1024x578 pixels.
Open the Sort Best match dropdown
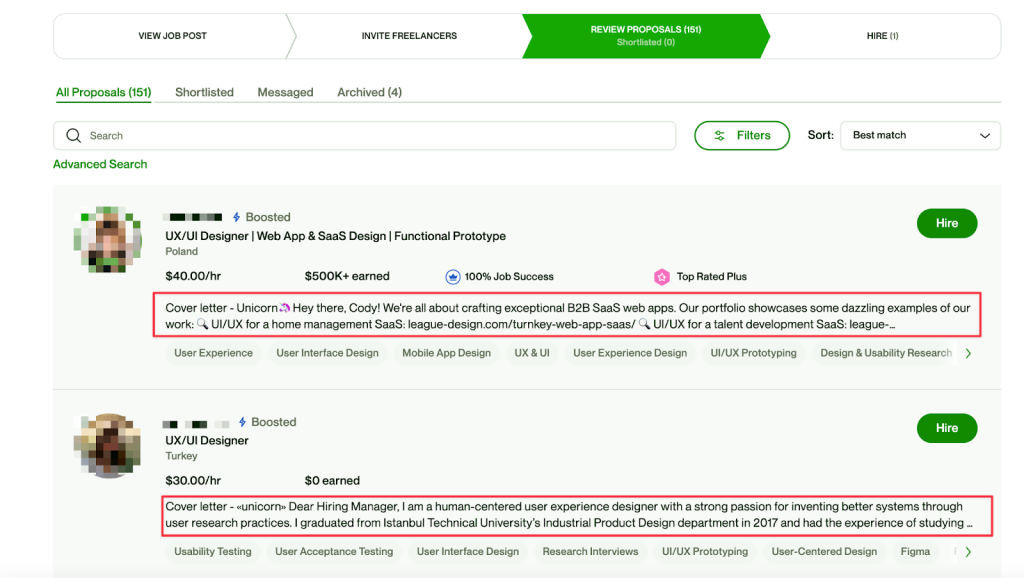click(x=920, y=136)
